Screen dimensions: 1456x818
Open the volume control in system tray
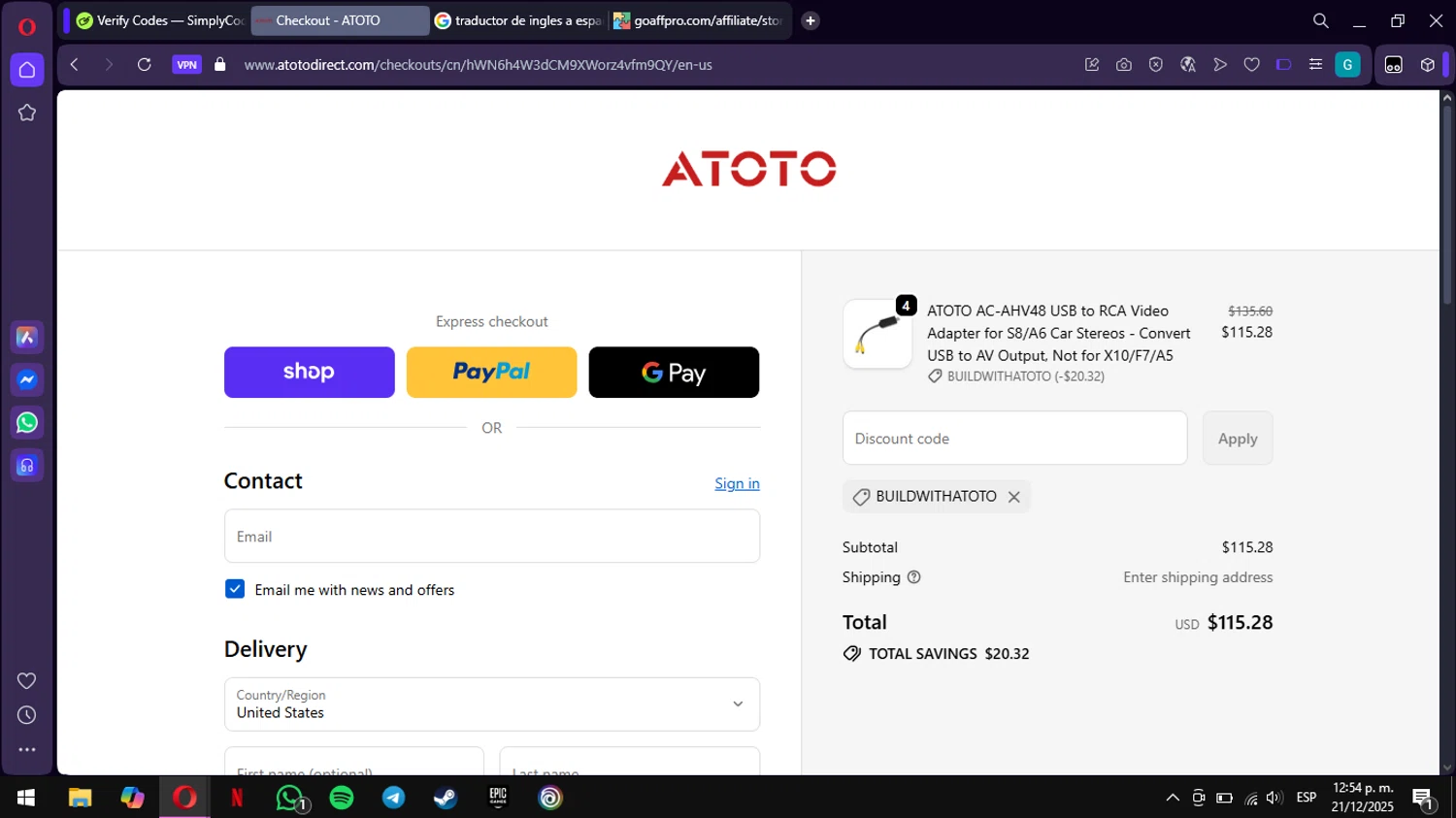1274,798
